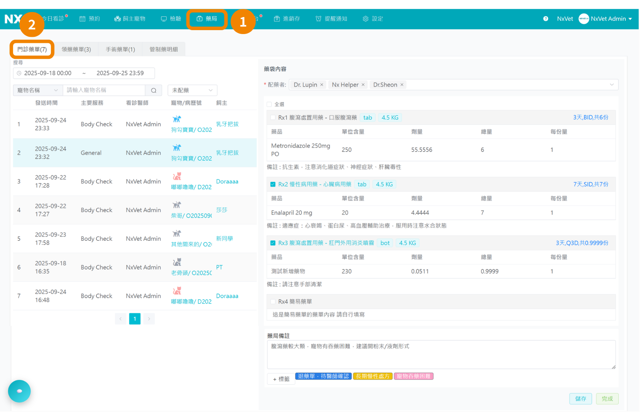Click the search magnifier icon button

(x=153, y=90)
